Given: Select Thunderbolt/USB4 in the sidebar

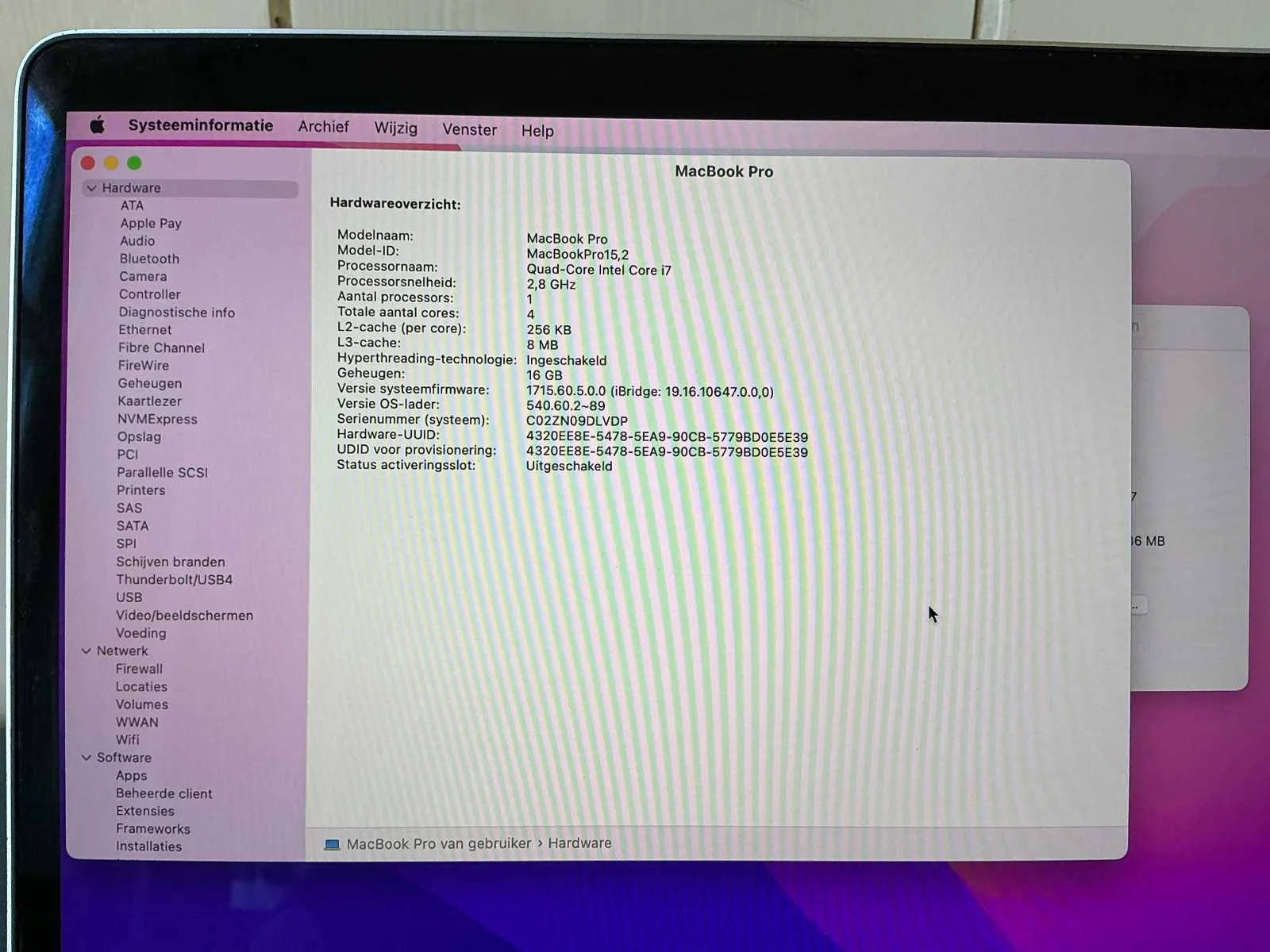Looking at the screenshot, I should coord(175,580).
